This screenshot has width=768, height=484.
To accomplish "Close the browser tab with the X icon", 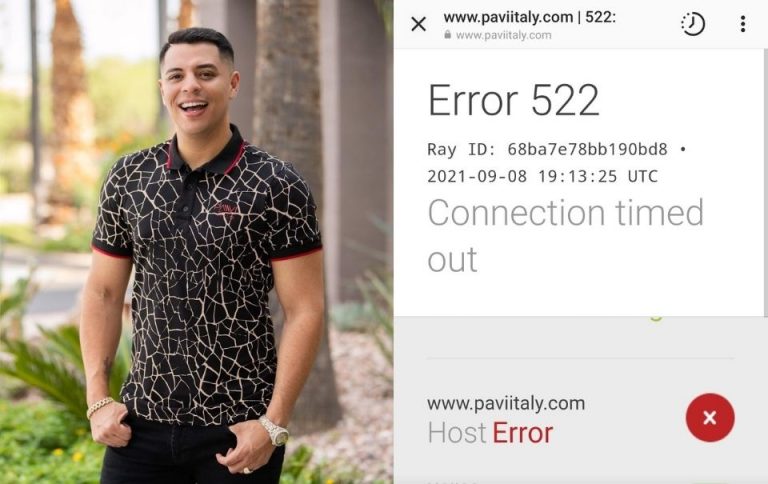I will tap(419, 24).
